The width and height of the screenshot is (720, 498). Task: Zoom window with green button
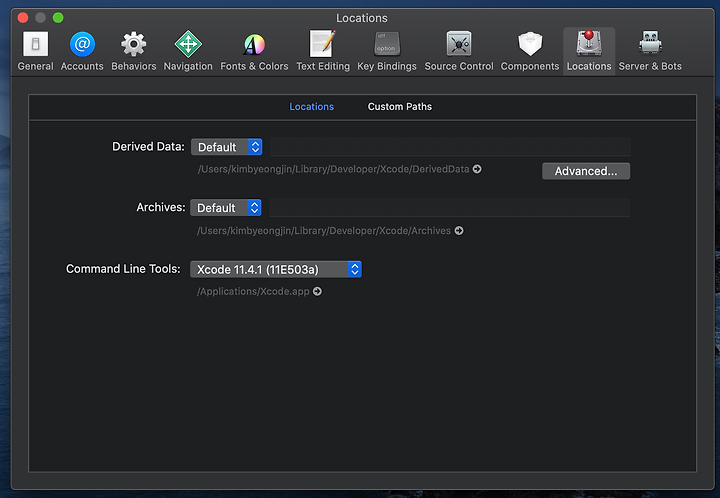click(58, 18)
